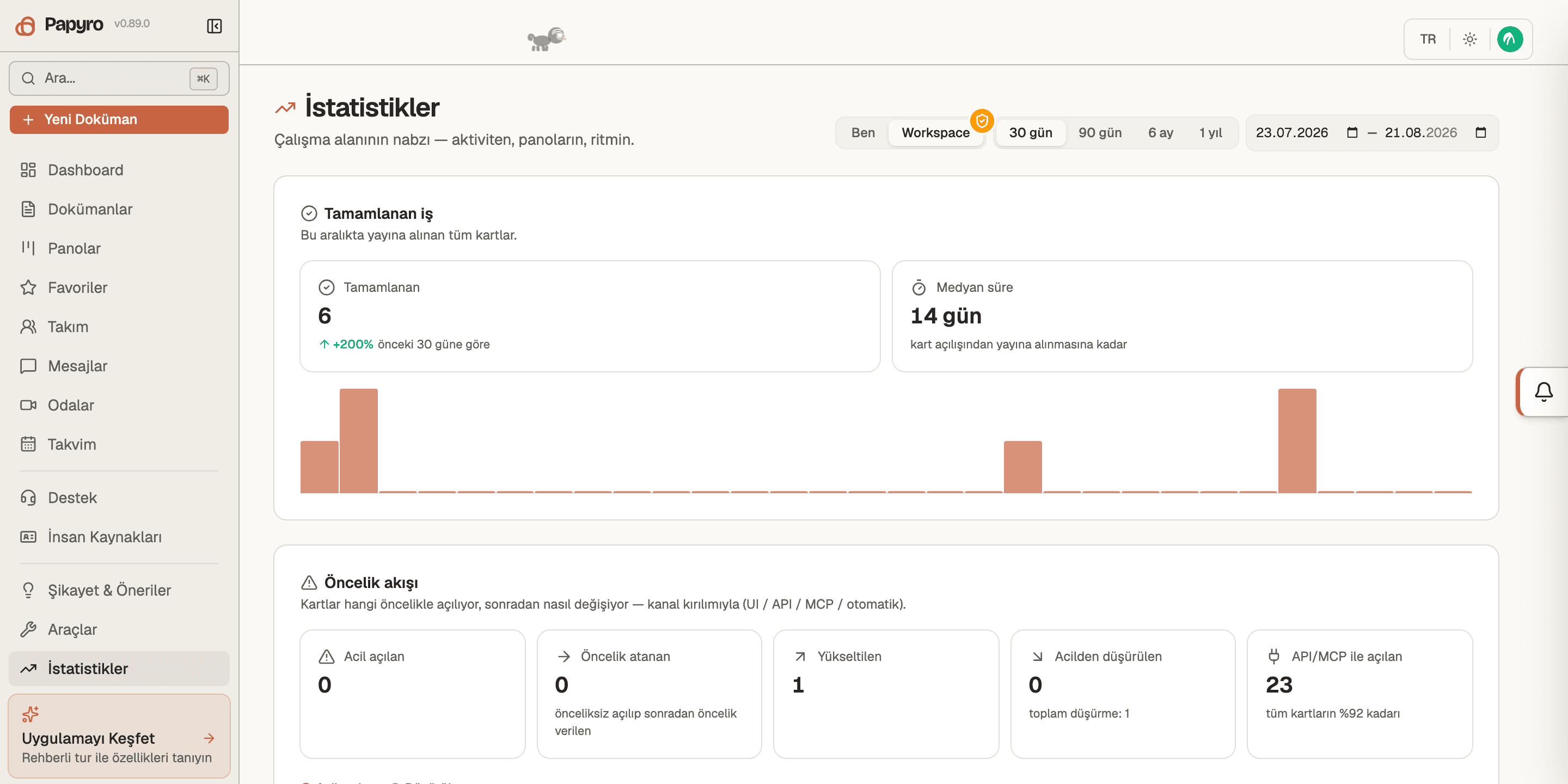Click the Papyro logo icon
Image resolution: width=1568 pixels, height=784 pixels.
(26, 26)
